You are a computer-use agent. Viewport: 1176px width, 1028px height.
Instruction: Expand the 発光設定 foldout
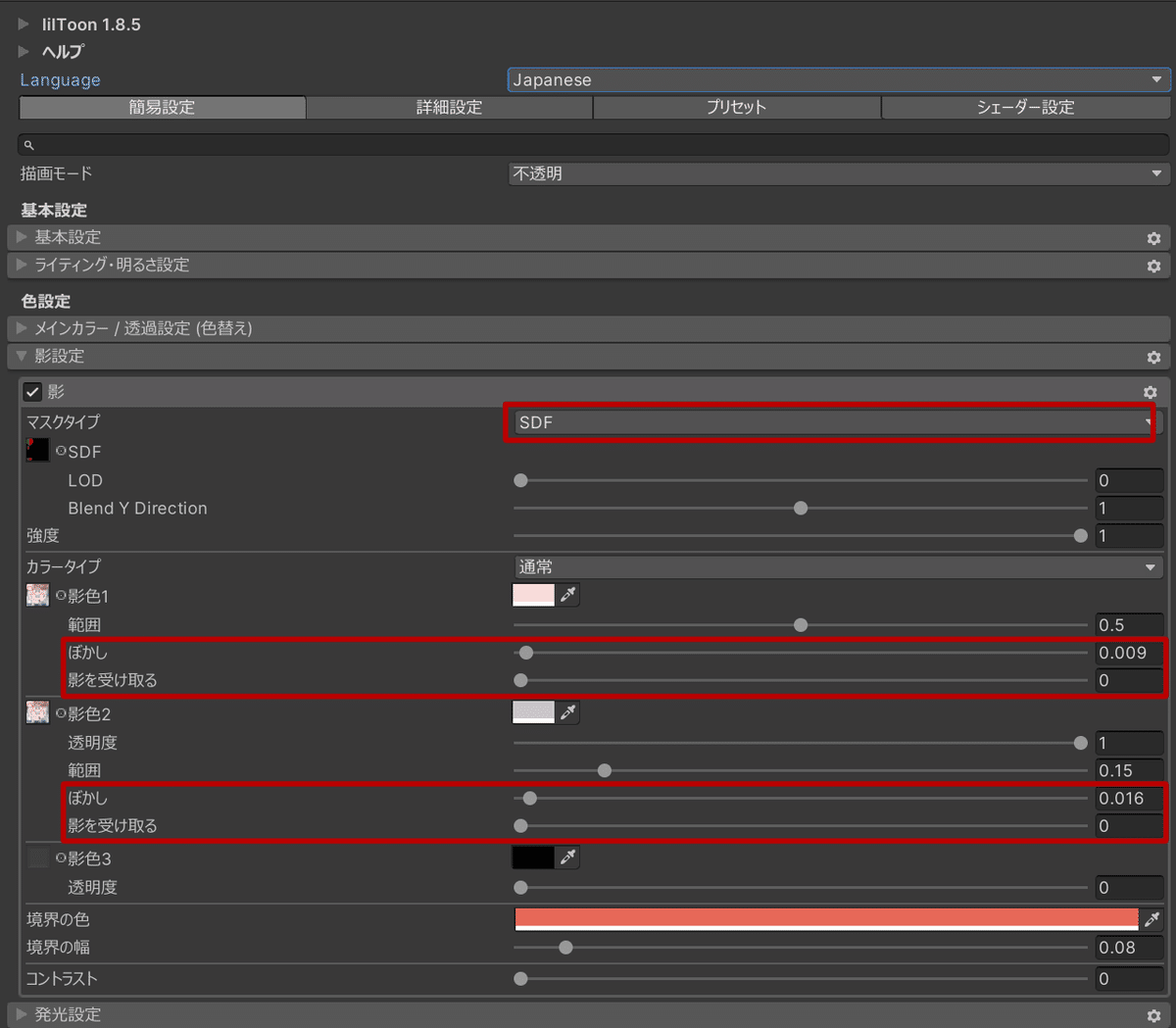tap(22, 1014)
